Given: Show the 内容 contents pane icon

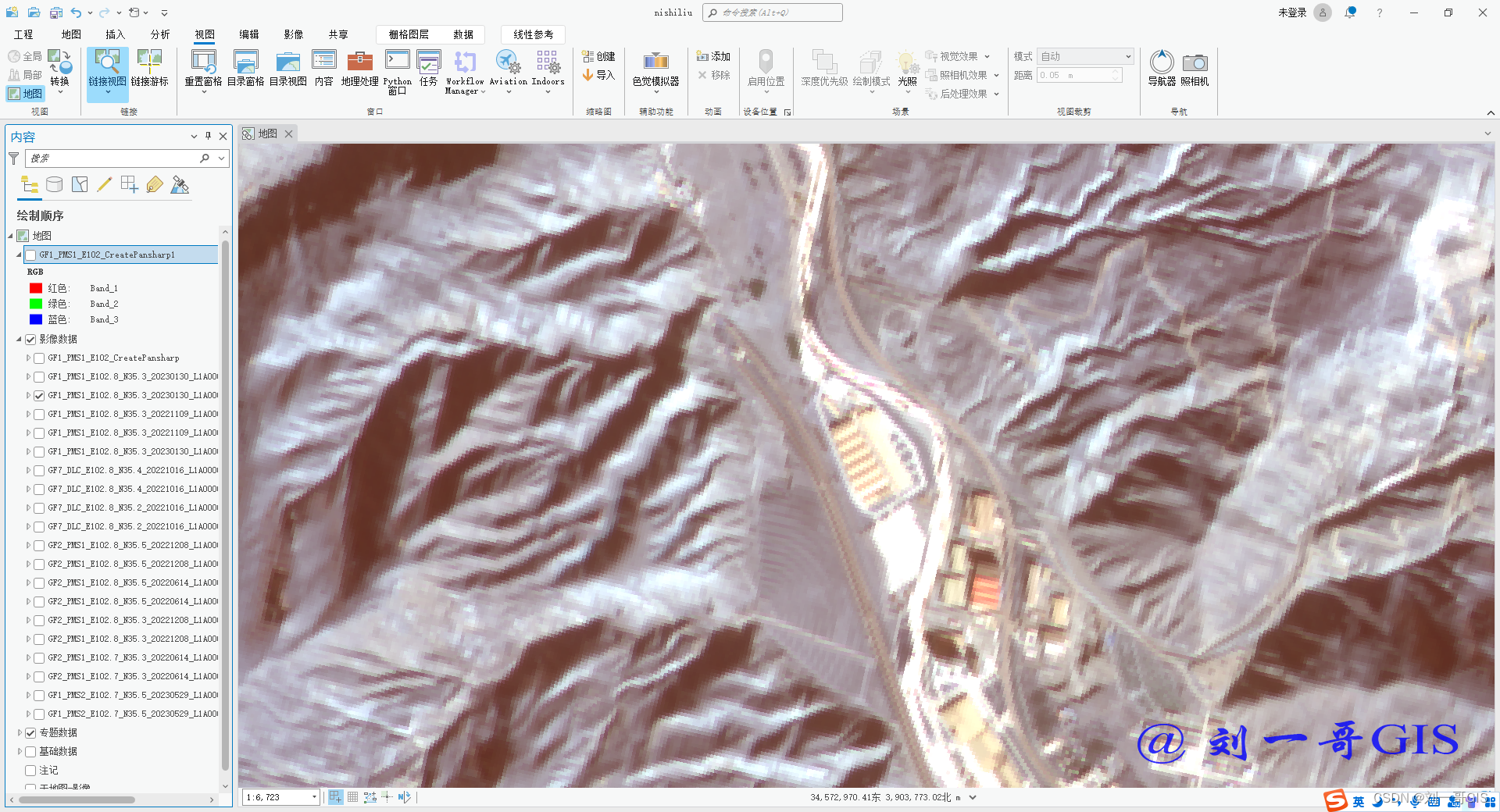Looking at the screenshot, I should click(x=324, y=61).
